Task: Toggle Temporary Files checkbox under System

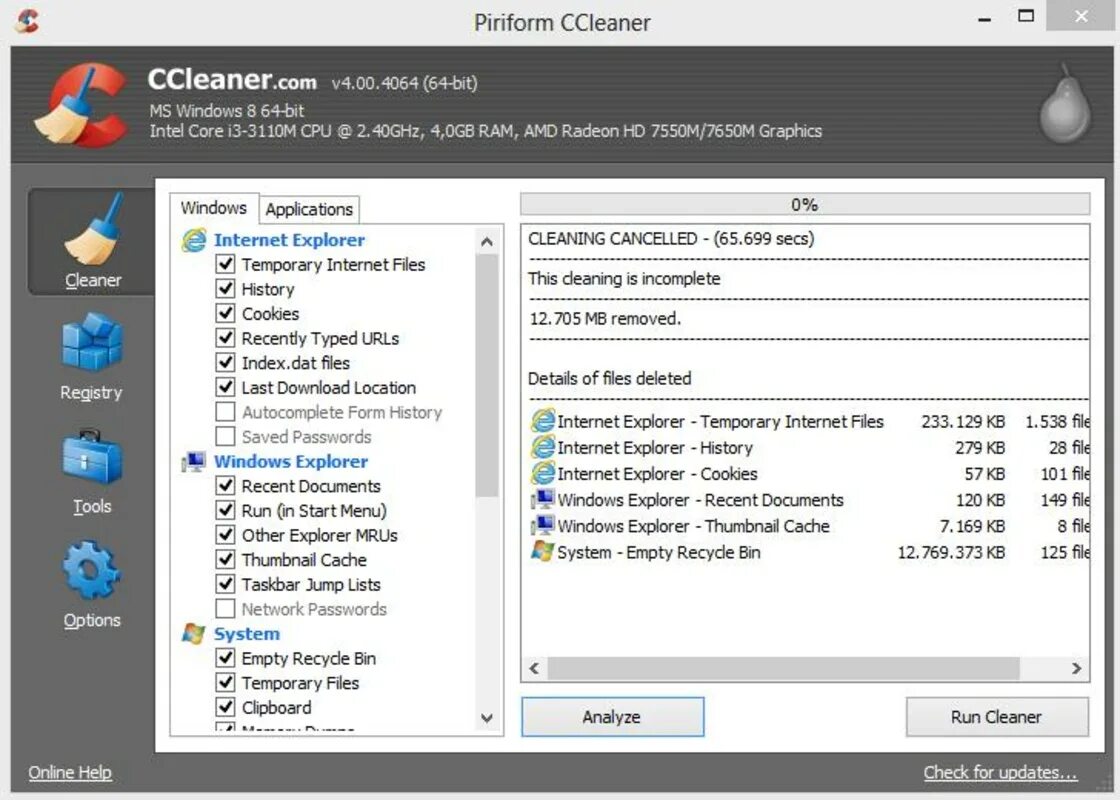Action: (225, 682)
